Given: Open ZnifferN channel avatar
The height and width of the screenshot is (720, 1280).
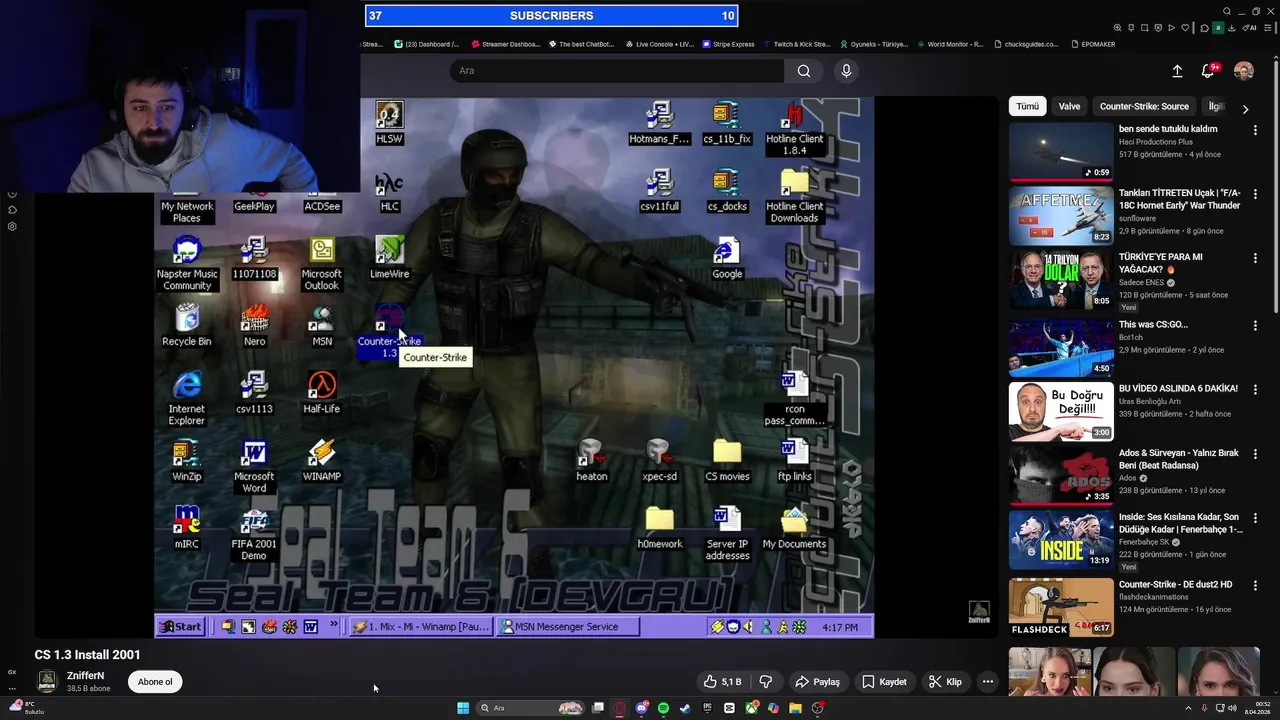Looking at the screenshot, I should 46,681.
